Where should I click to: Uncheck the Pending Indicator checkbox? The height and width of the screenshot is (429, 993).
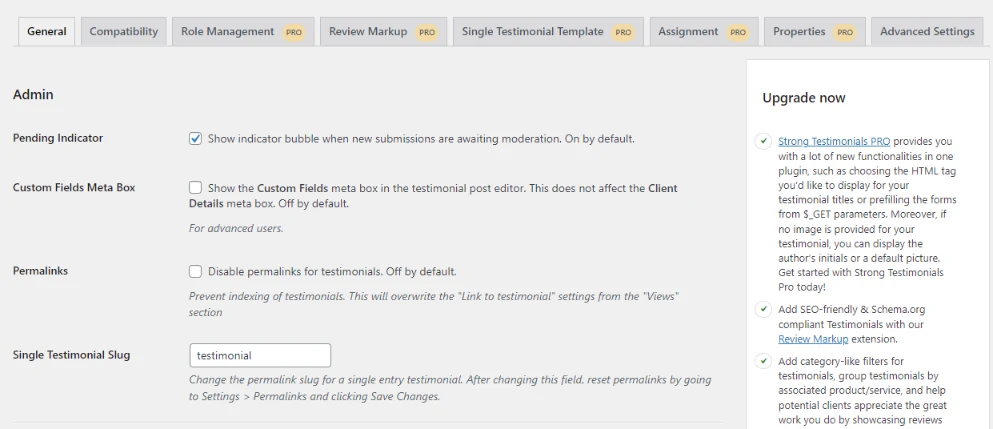tap(196, 138)
